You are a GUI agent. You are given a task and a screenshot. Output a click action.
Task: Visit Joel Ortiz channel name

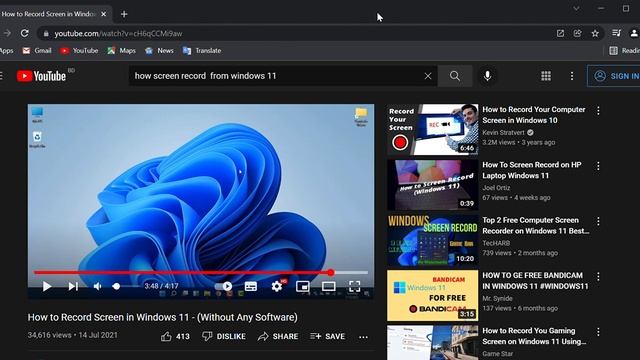pyautogui.click(x=496, y=188)
